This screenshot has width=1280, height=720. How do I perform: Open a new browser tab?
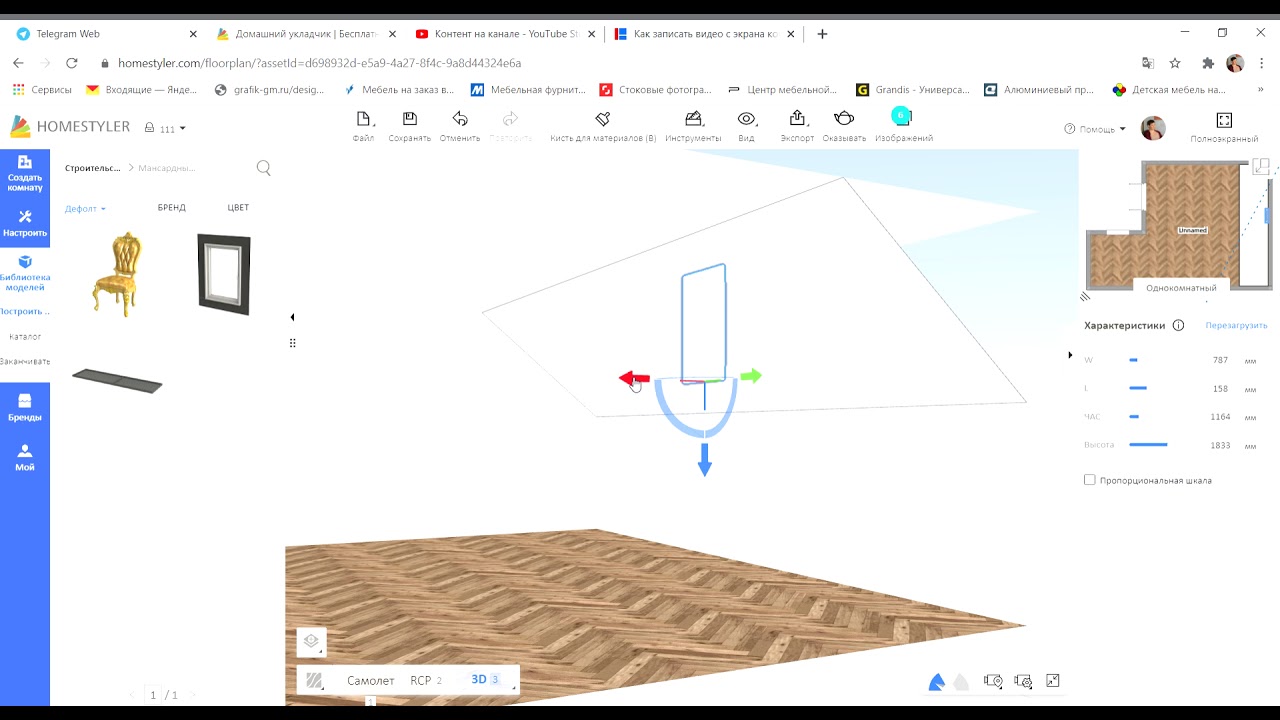[822, 34]
